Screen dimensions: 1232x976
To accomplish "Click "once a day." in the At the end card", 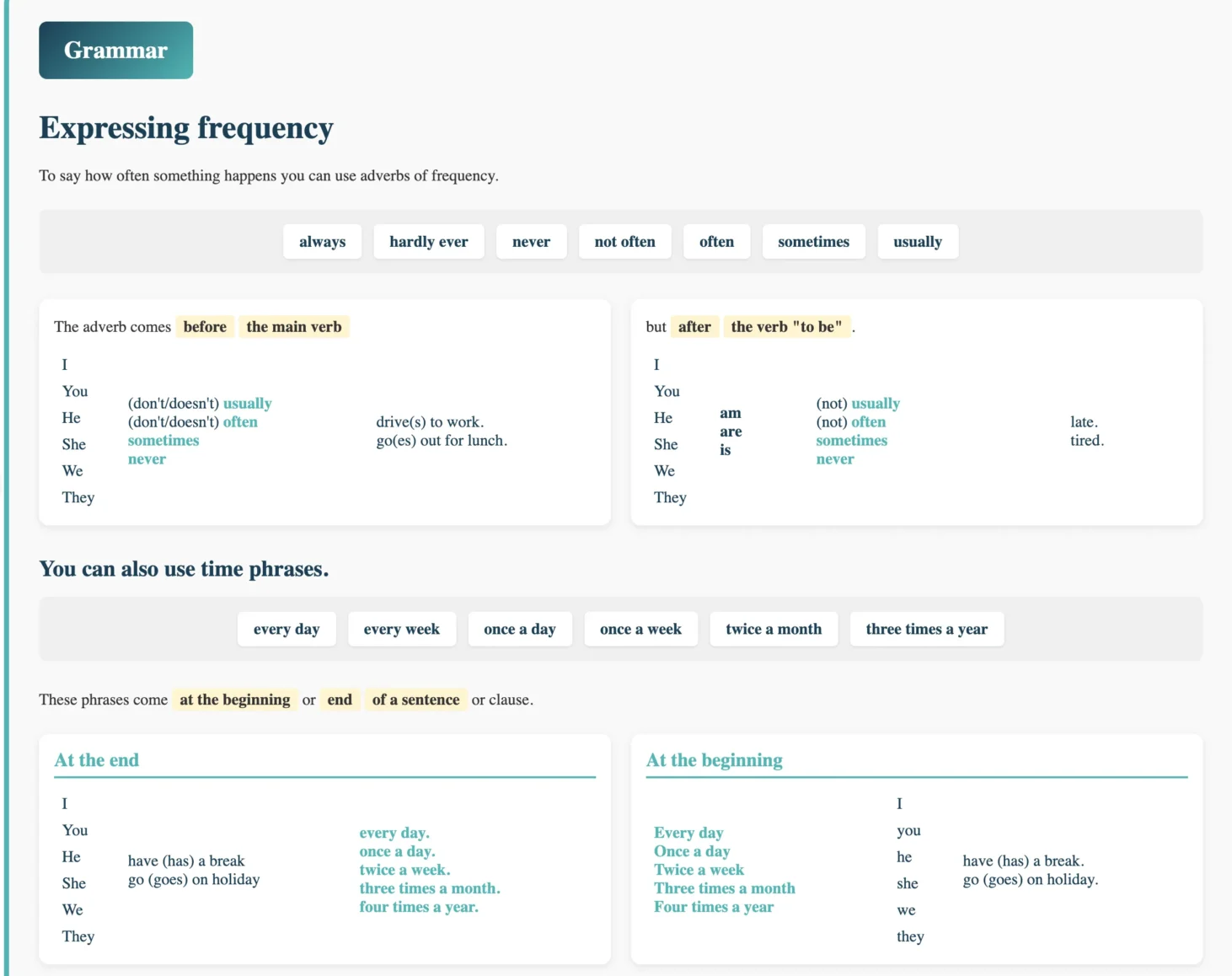I will click(x=397, y=851).
